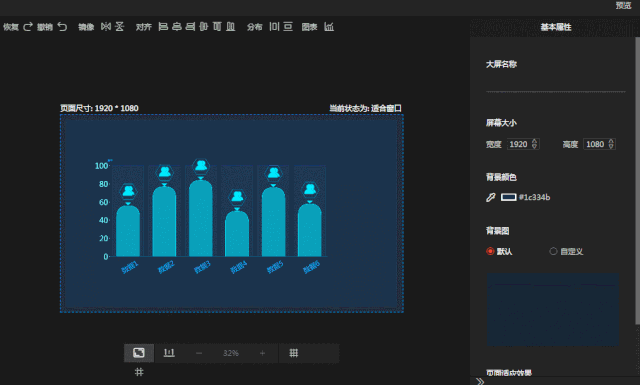Decrease the height value with down stepper
The height and width of the screenshot is (385, 640).
(x=611, y=147)
